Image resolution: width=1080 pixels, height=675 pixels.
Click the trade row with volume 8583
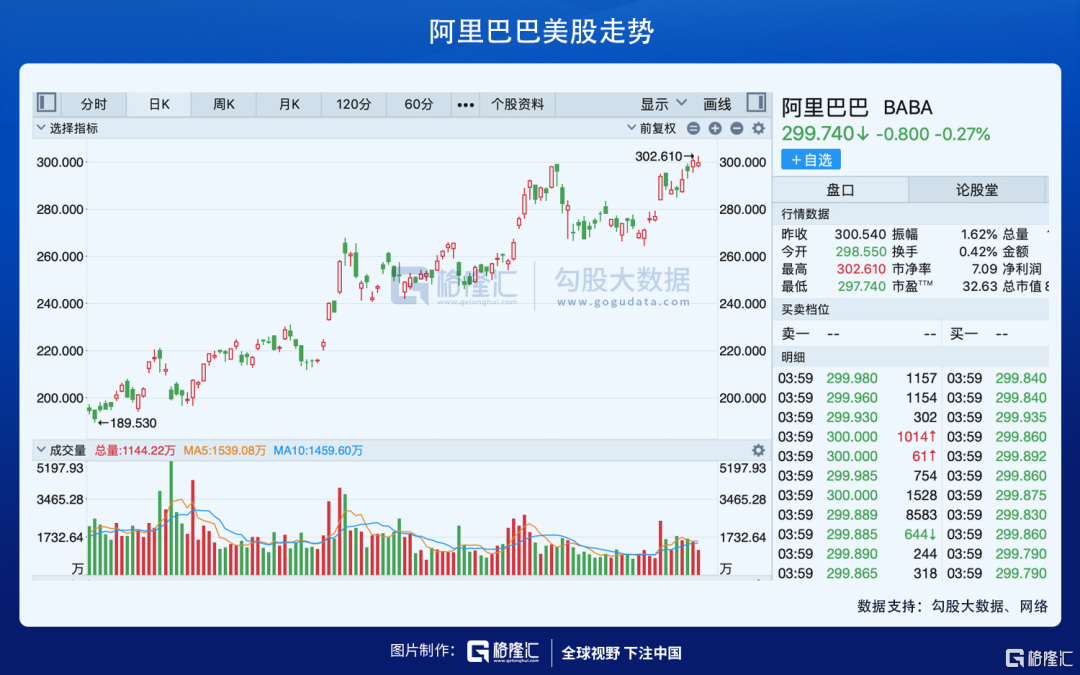(858, 515)
